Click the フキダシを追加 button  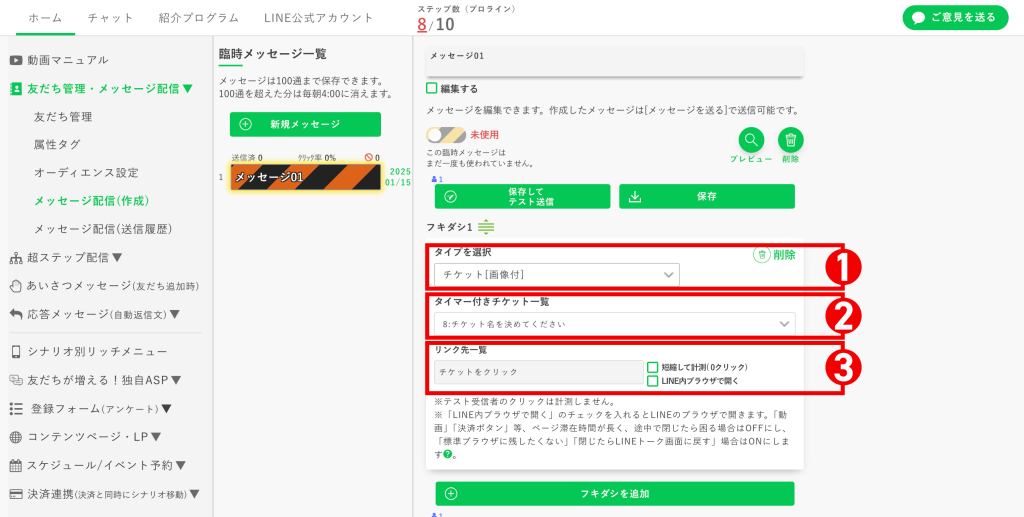(x=615, y=494)
